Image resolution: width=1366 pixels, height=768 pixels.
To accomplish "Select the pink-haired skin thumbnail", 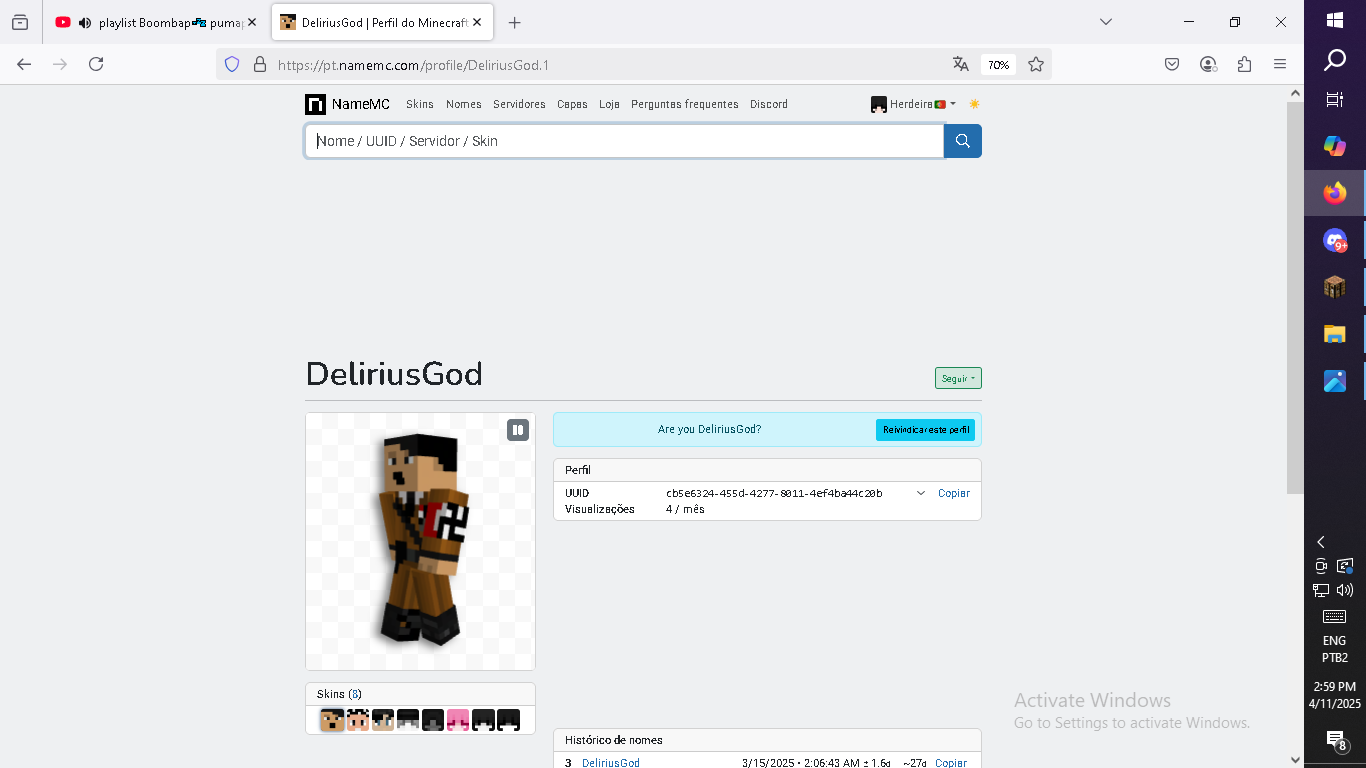I will click(458, 720).
